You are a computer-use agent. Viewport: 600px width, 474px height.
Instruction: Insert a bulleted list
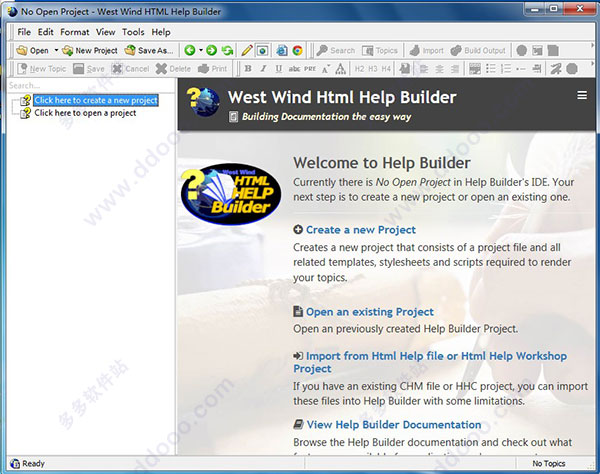[x=491, y=68]
